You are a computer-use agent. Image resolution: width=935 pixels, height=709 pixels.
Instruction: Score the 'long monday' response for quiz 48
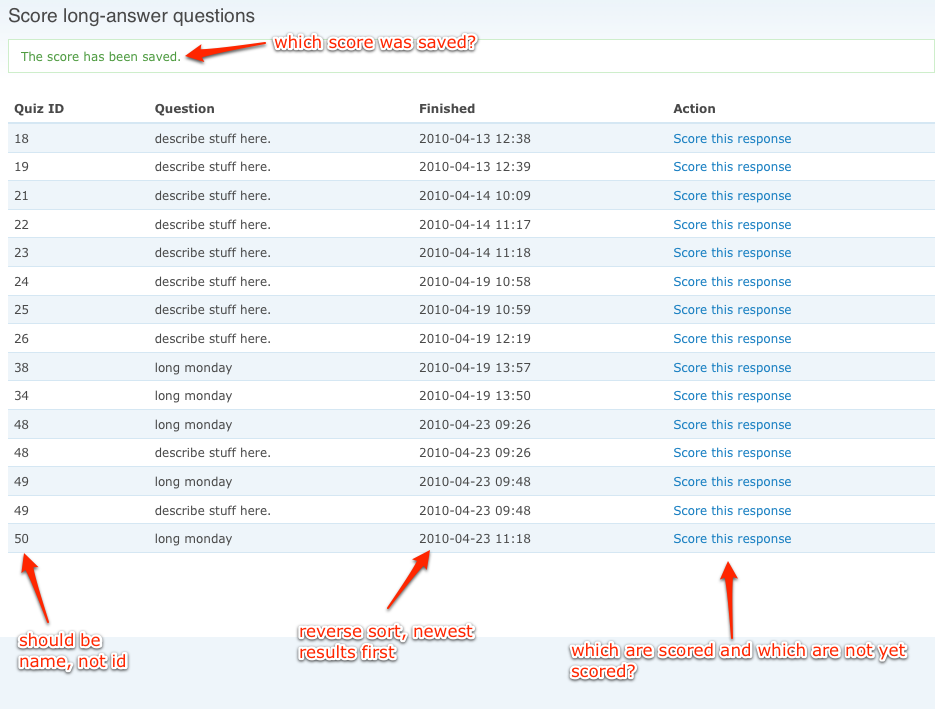coord(732,424)
